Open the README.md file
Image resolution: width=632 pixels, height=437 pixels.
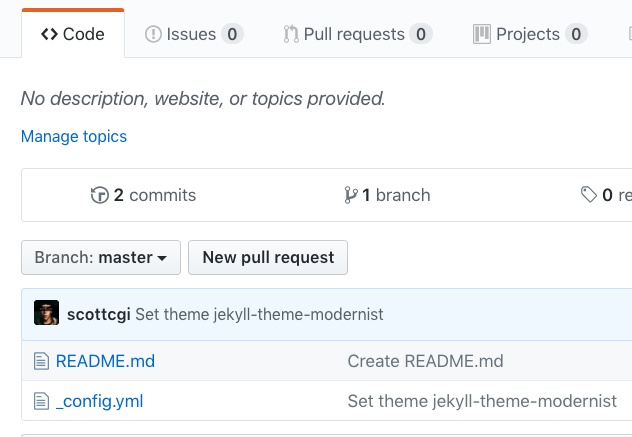[105, 361]
